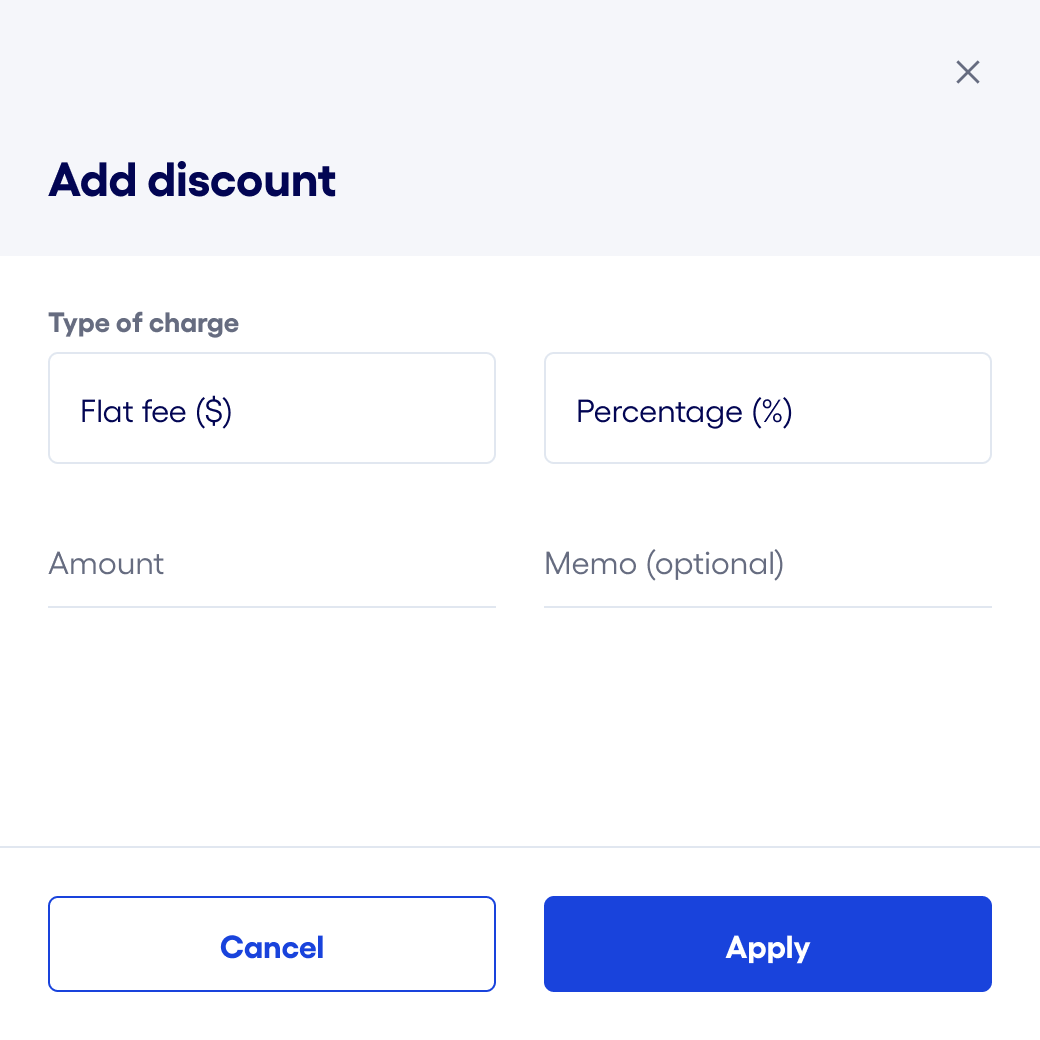
Task: Pick the percent-based Percentage box
Action: click(767, 408)
